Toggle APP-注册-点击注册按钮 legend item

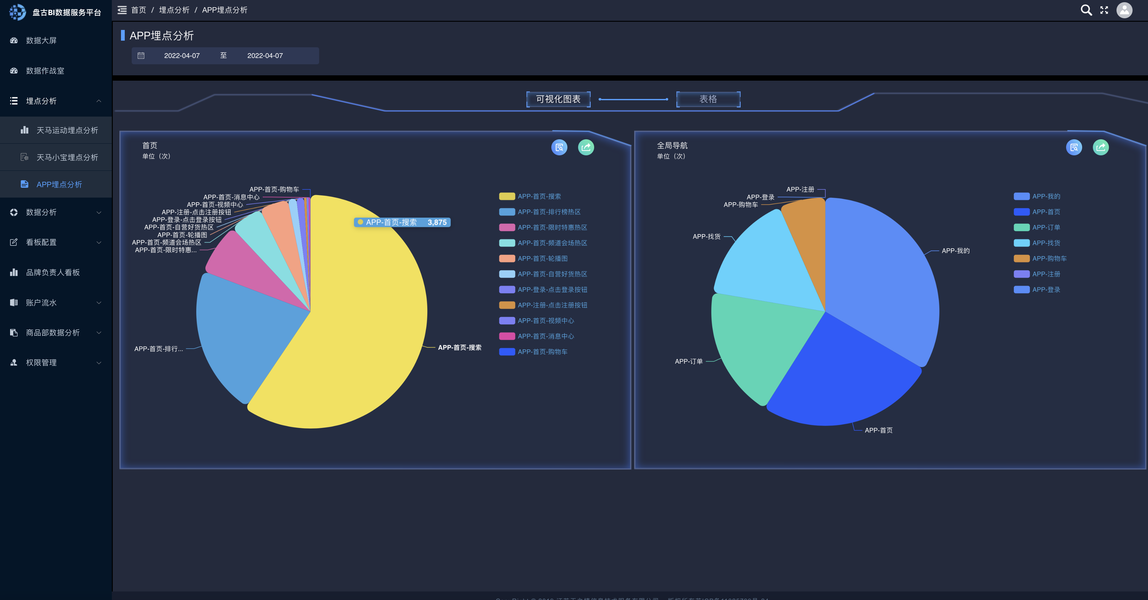point(543,305)
